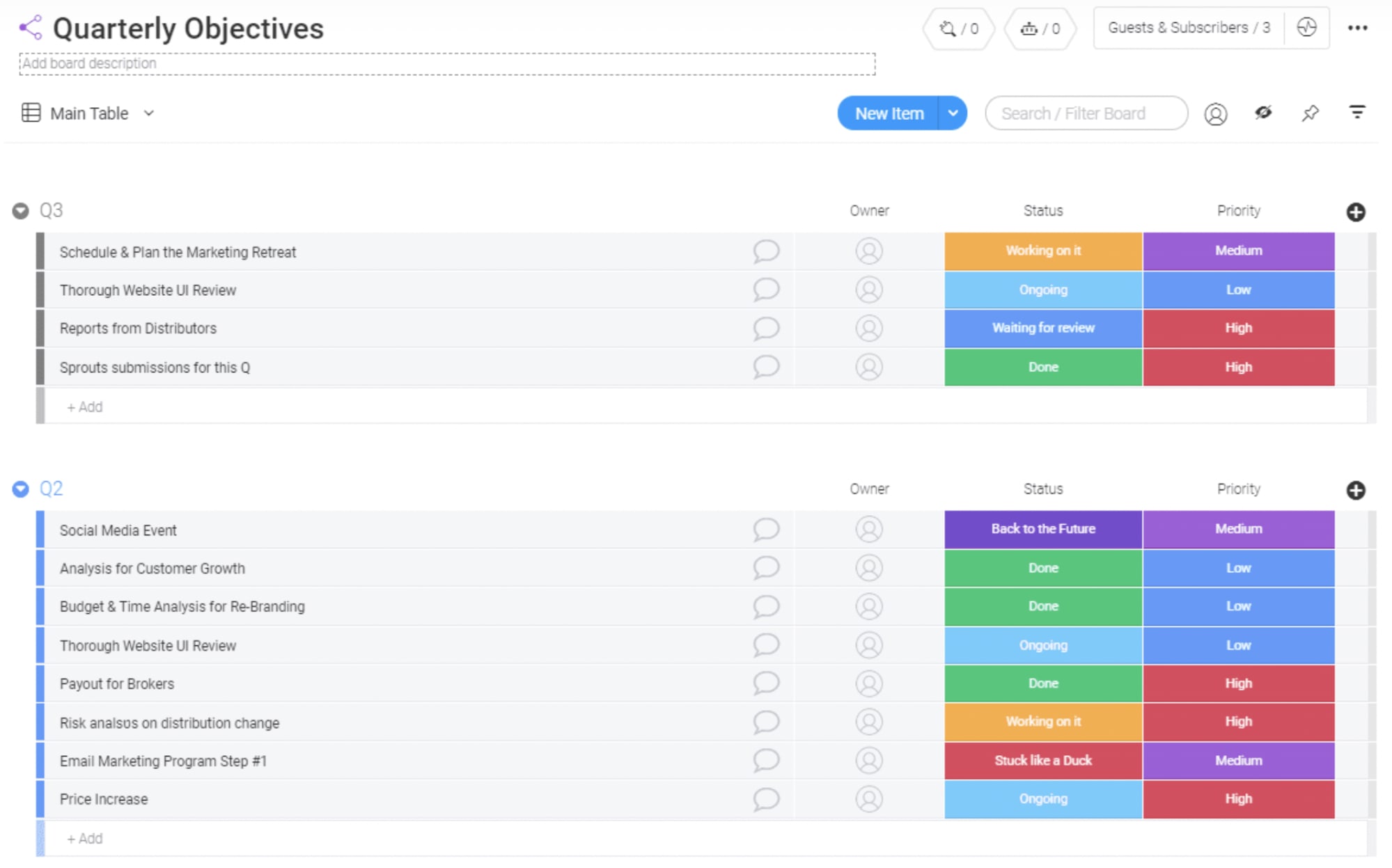The height and width of the screenshot is (868, 1392).
Task: Click the Q2 group title
Action: coord(51,489)
